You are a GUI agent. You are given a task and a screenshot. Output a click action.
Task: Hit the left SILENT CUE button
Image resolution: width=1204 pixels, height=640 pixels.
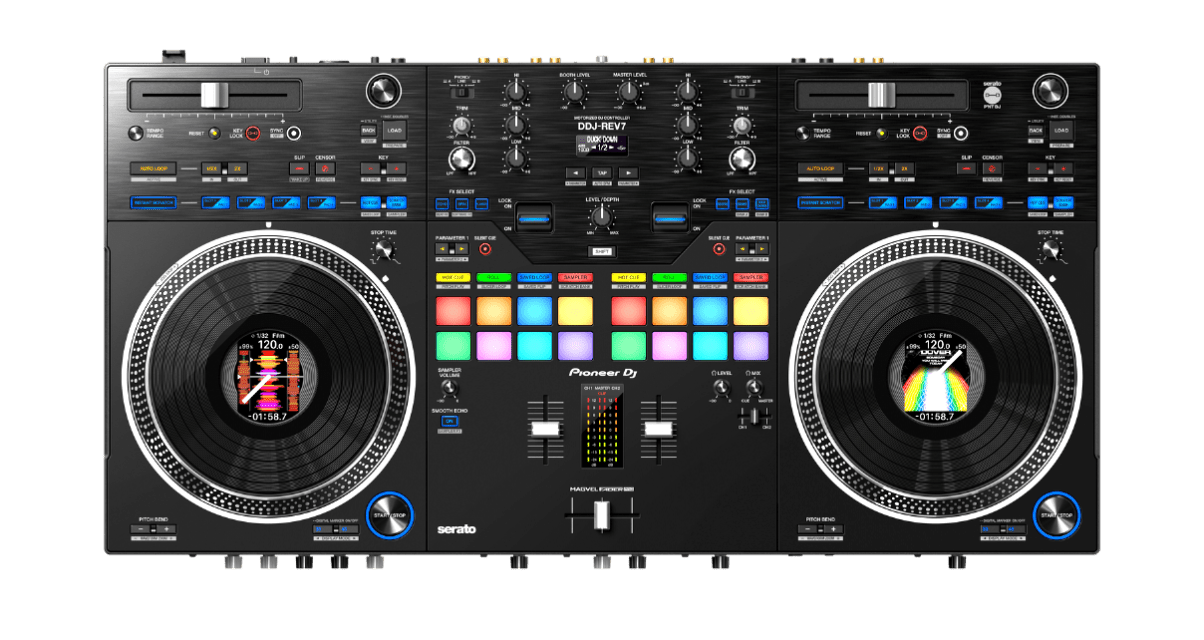pyautogui.click(x=485, y=248)
